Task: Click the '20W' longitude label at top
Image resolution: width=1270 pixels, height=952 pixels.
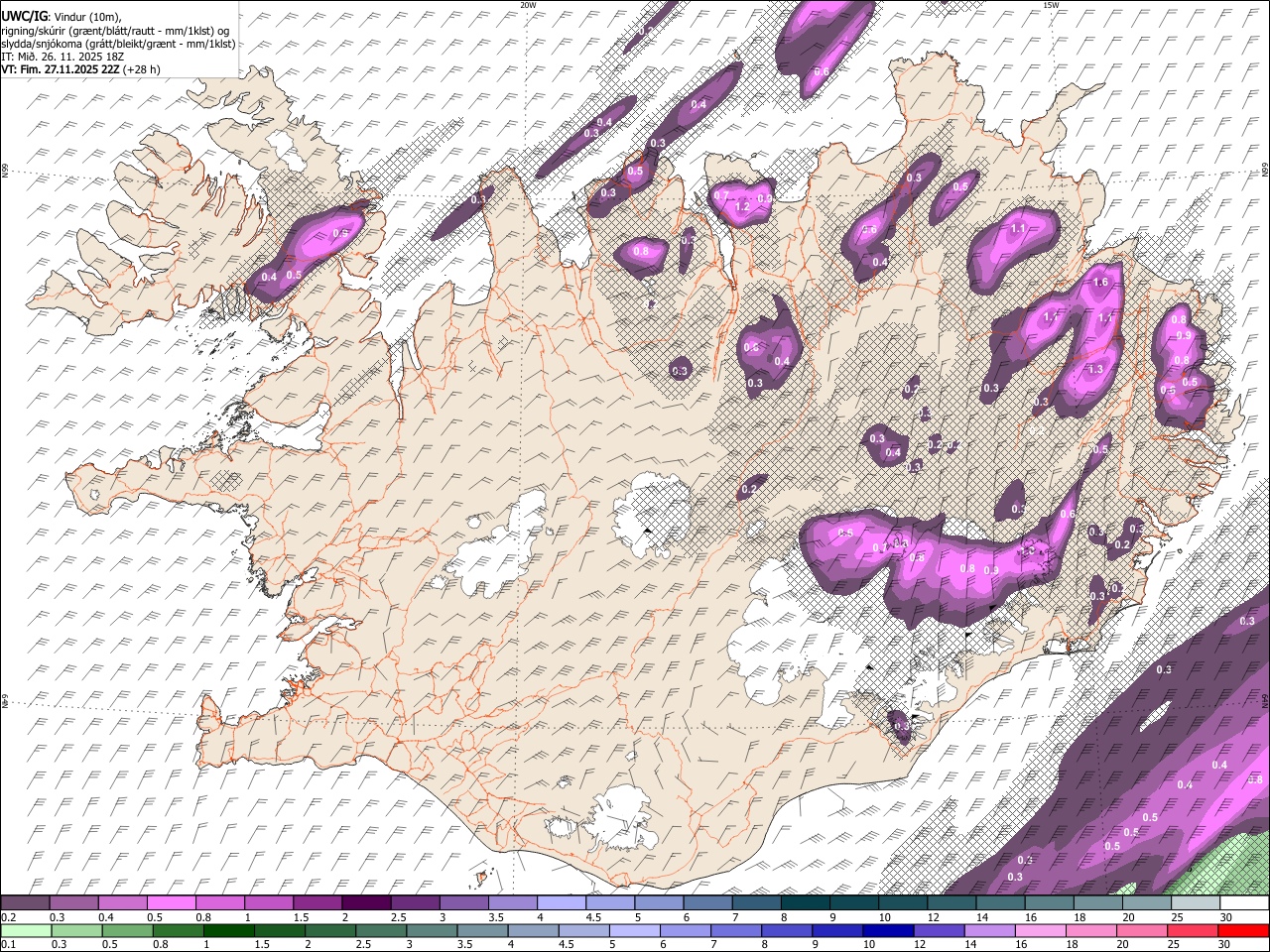Action: (x=529, y=5)
